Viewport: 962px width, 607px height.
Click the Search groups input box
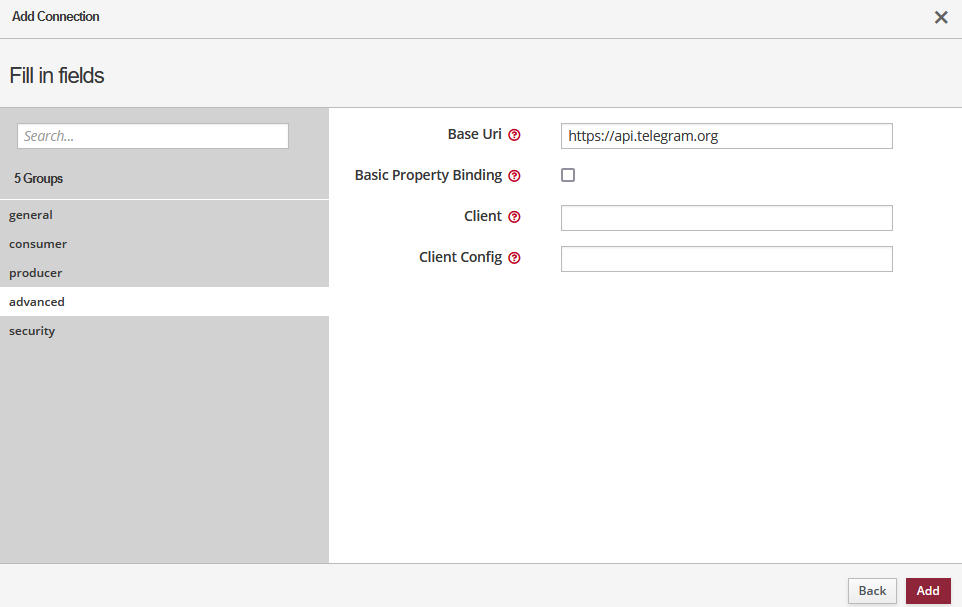pos(153,136)
